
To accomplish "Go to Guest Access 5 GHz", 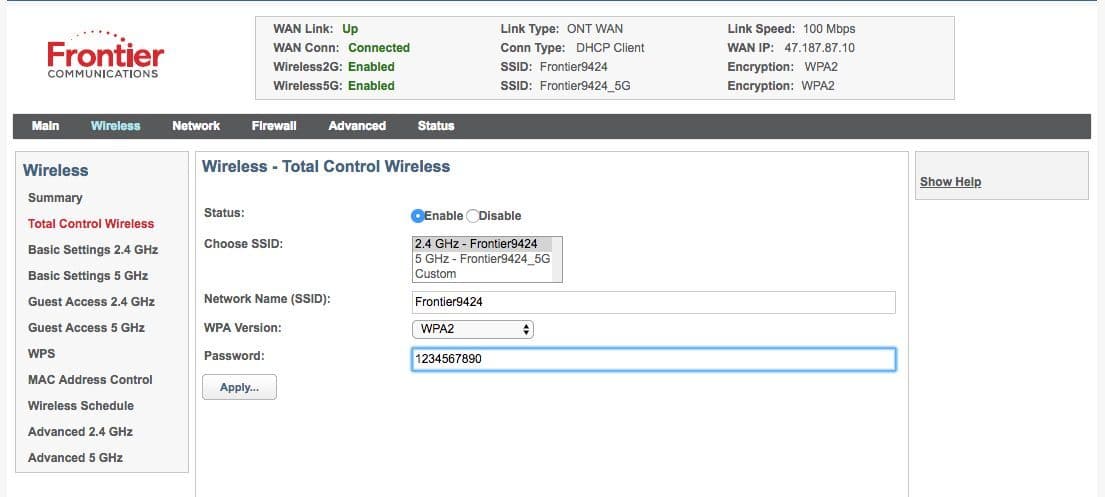I will (x=86, y=328).
